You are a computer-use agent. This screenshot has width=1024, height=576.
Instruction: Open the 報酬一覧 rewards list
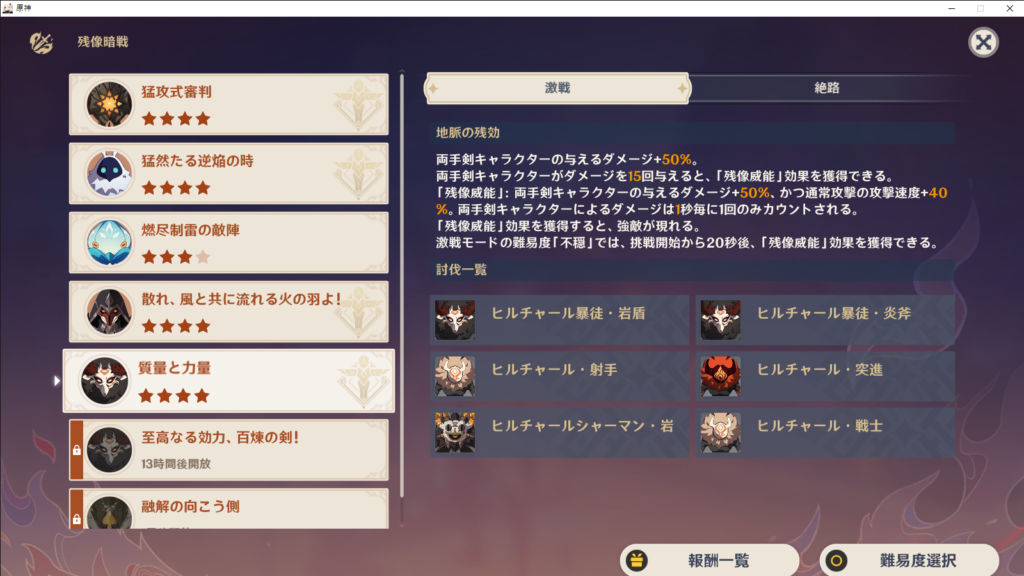(709, 560)
